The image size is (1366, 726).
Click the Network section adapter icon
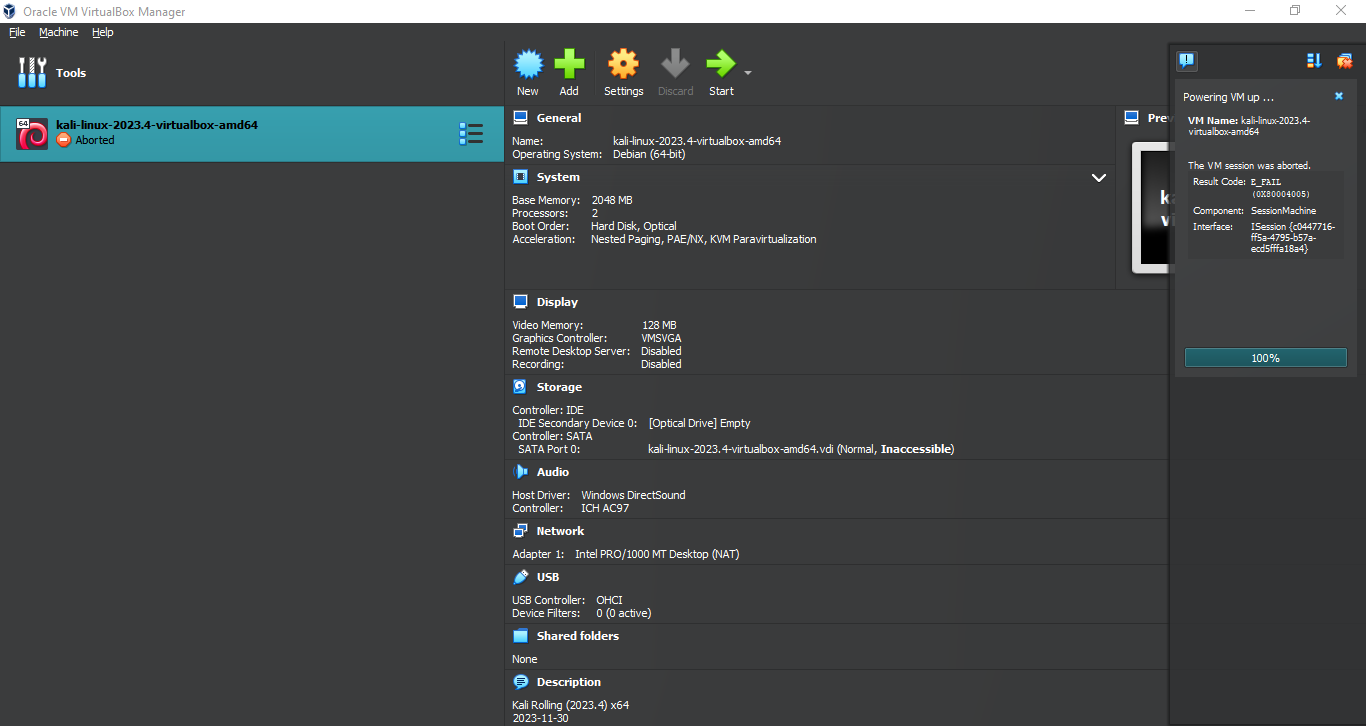pyautogui.click(x=520, y=531)
